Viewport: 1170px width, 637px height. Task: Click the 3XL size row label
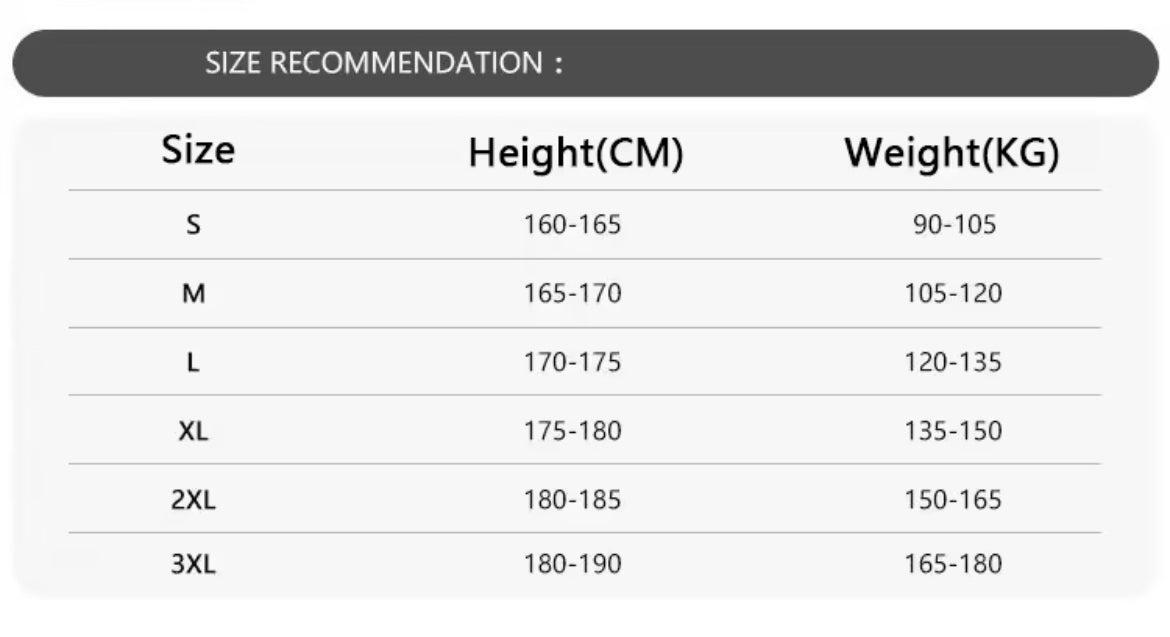pyautogui.click(x=193, y=564)
